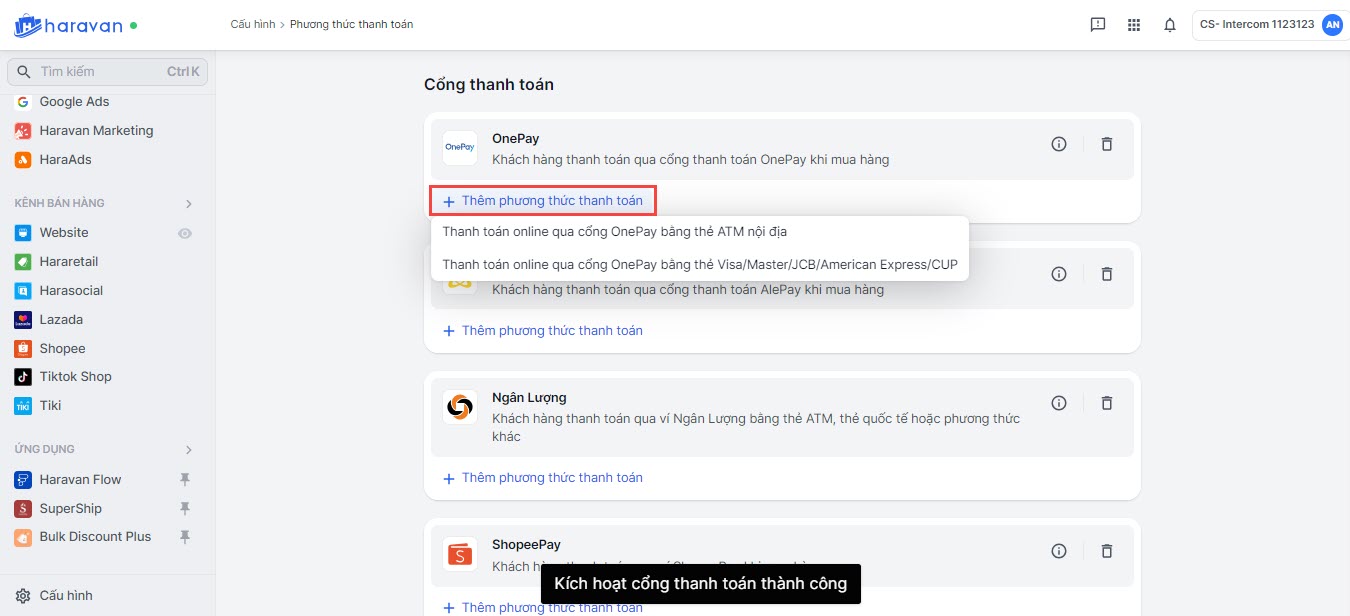This screenshot has width=1350, height=616.
Task: Click the Google Ads sidebar icon
Action: (x=23, y=102)
